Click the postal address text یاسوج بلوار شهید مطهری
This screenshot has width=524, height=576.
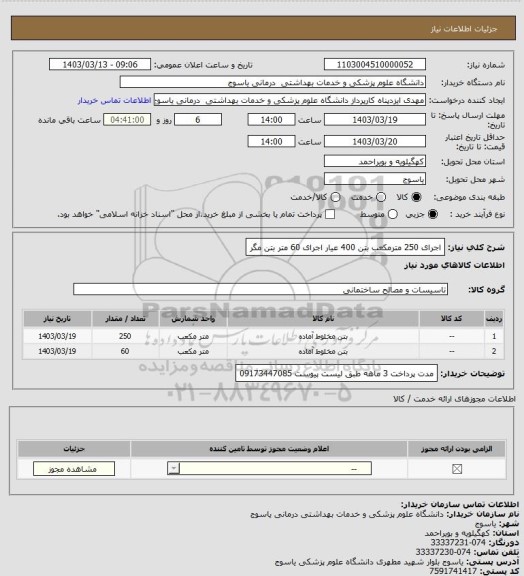tap(423, 562)
